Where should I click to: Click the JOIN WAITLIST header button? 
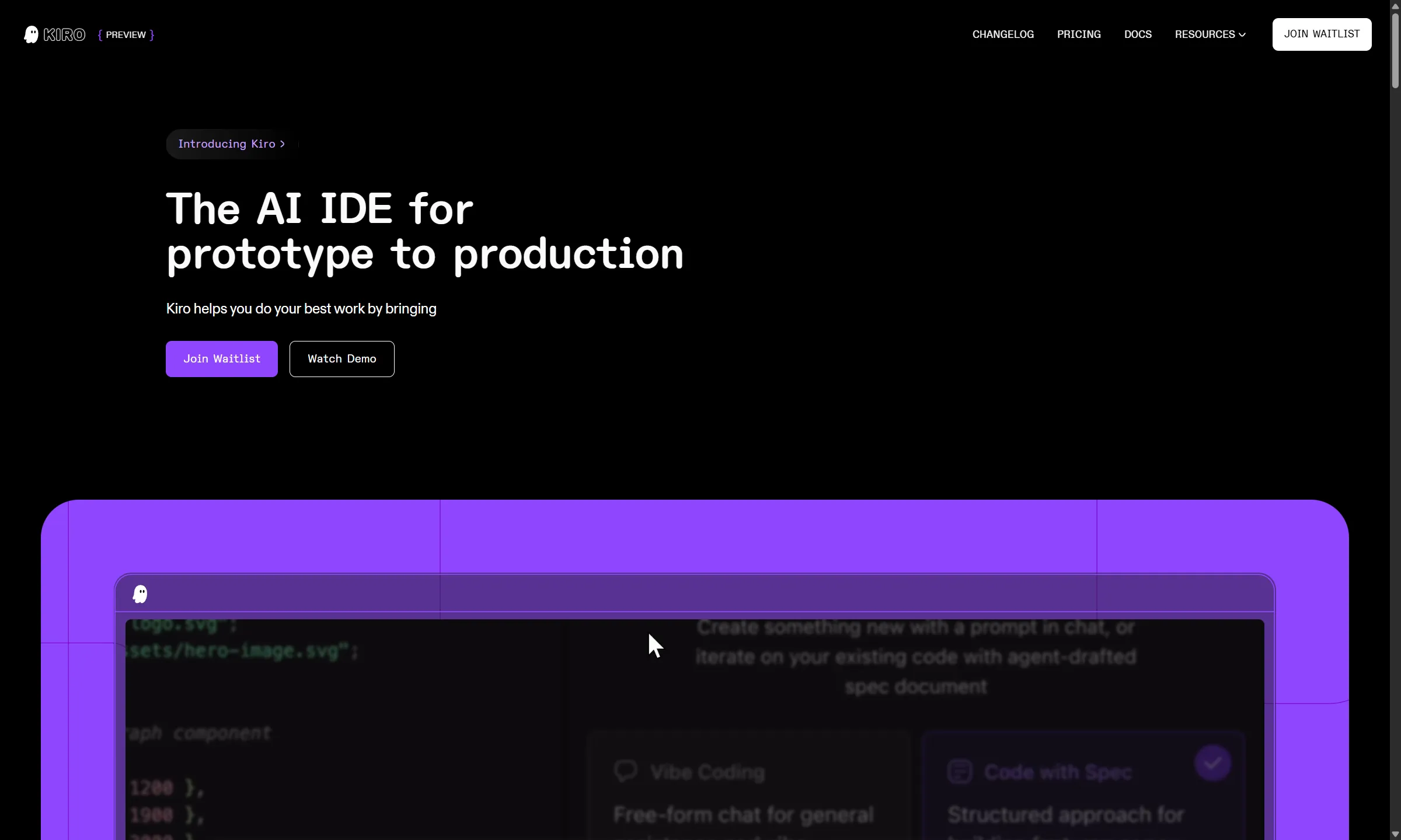tap(1322, 34)
